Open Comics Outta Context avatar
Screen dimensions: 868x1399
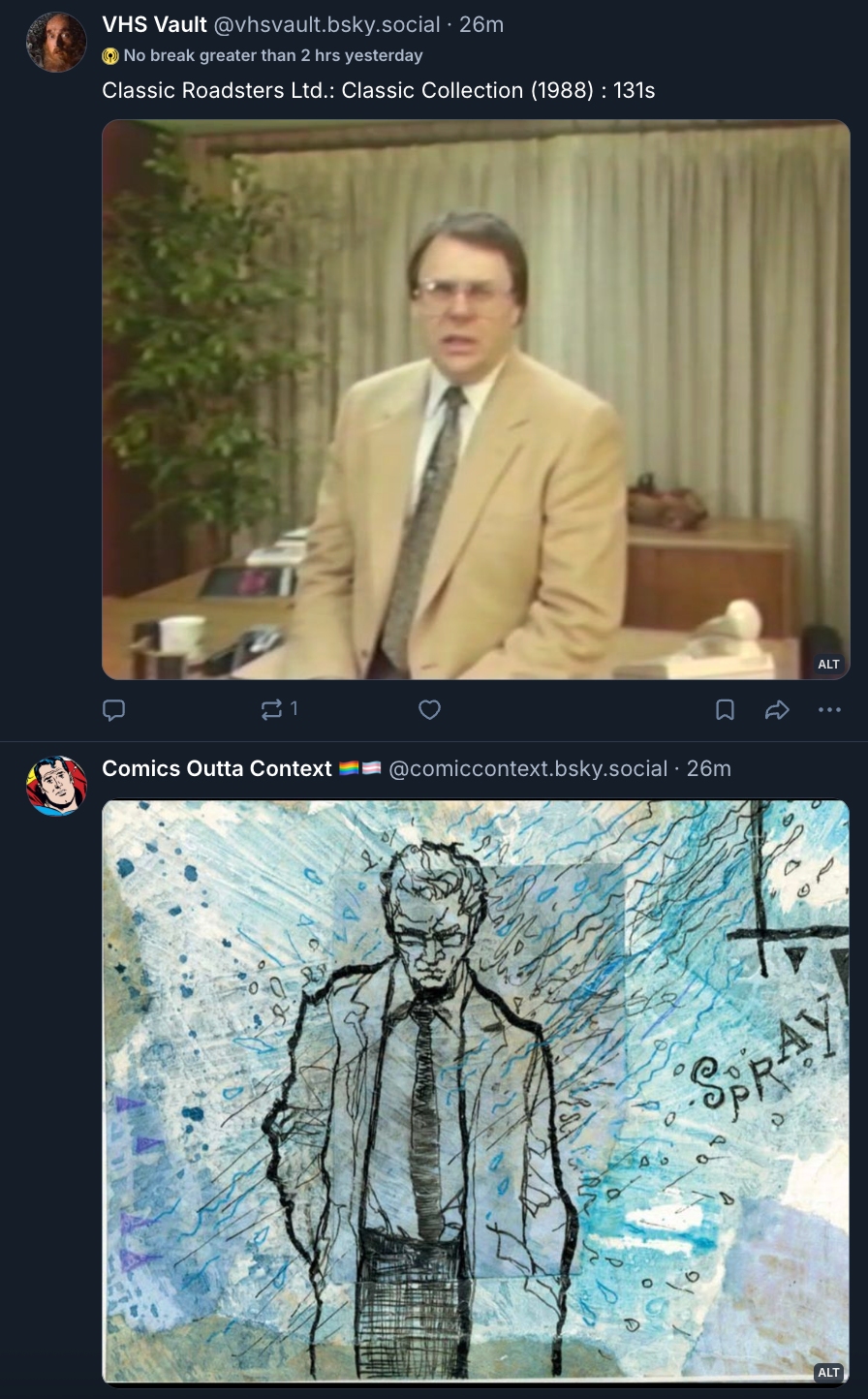coord(56,786)
